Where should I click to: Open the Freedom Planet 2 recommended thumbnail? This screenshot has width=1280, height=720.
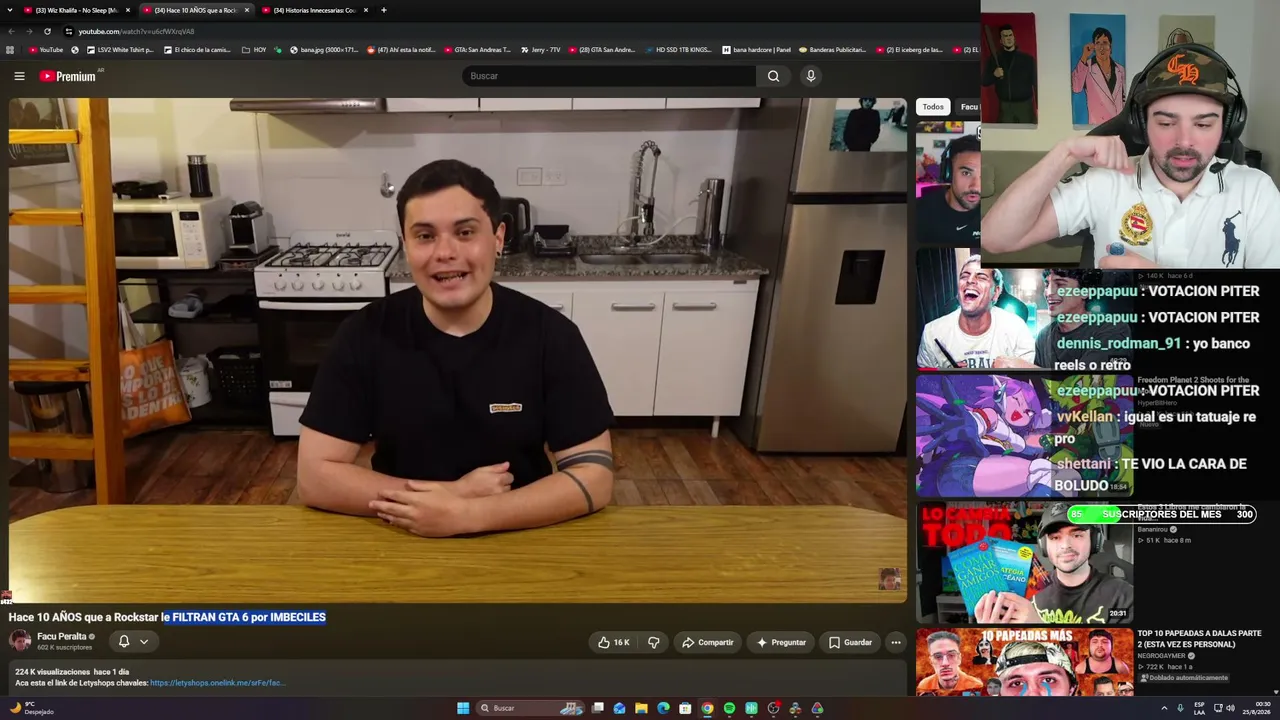pyautogui.click(x=1025, y=435)
